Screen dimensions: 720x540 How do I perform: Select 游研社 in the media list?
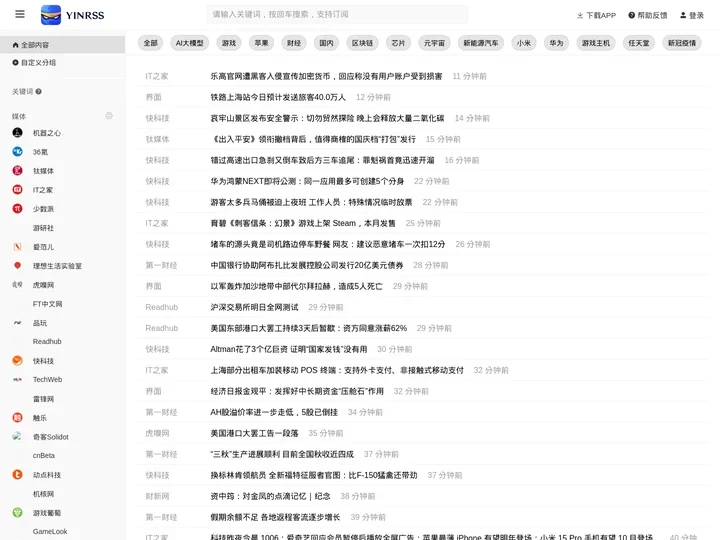[x=43, y=228]
